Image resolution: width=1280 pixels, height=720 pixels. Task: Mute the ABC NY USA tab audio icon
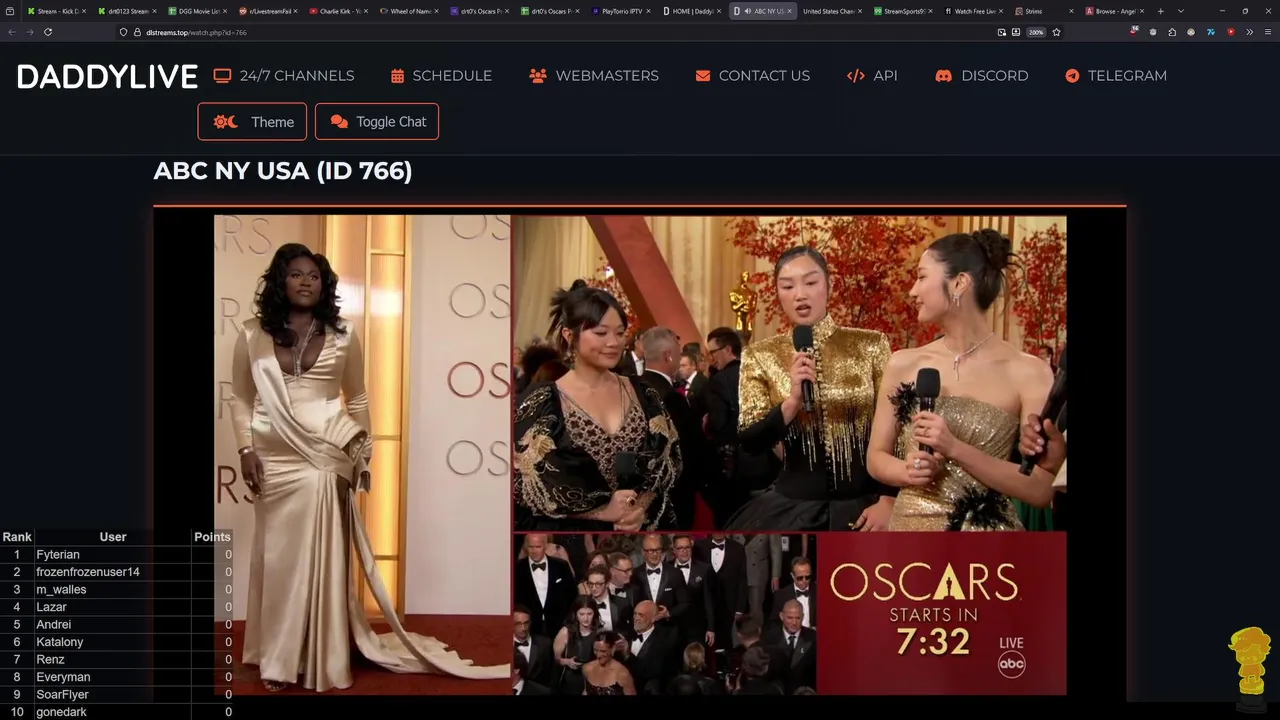748,11
